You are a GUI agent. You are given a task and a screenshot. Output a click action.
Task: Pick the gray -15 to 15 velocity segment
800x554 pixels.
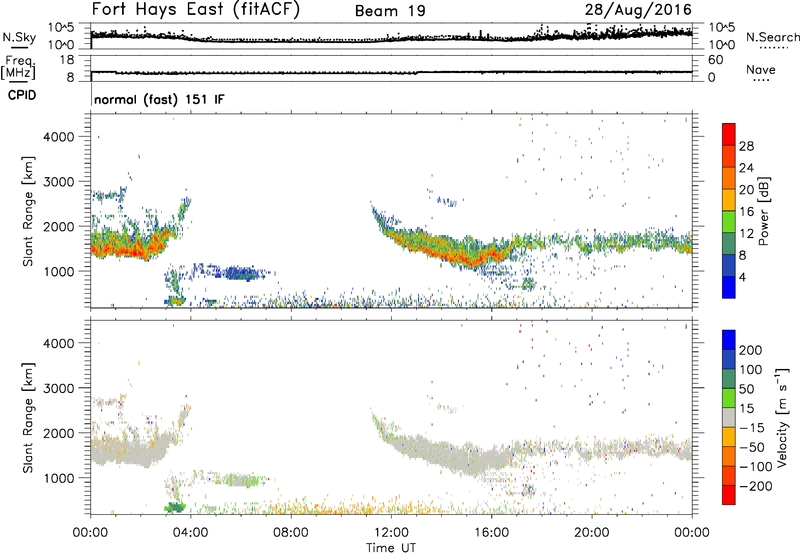pyautogui.click(x=729, y=417)
